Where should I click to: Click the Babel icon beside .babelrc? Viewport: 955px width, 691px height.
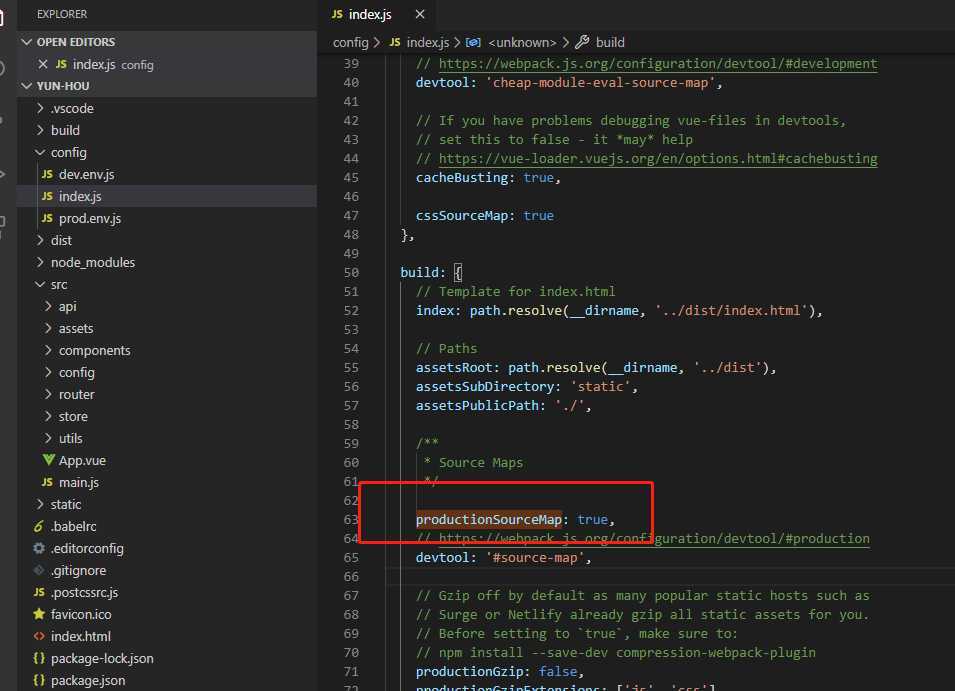tap(39, 526)
